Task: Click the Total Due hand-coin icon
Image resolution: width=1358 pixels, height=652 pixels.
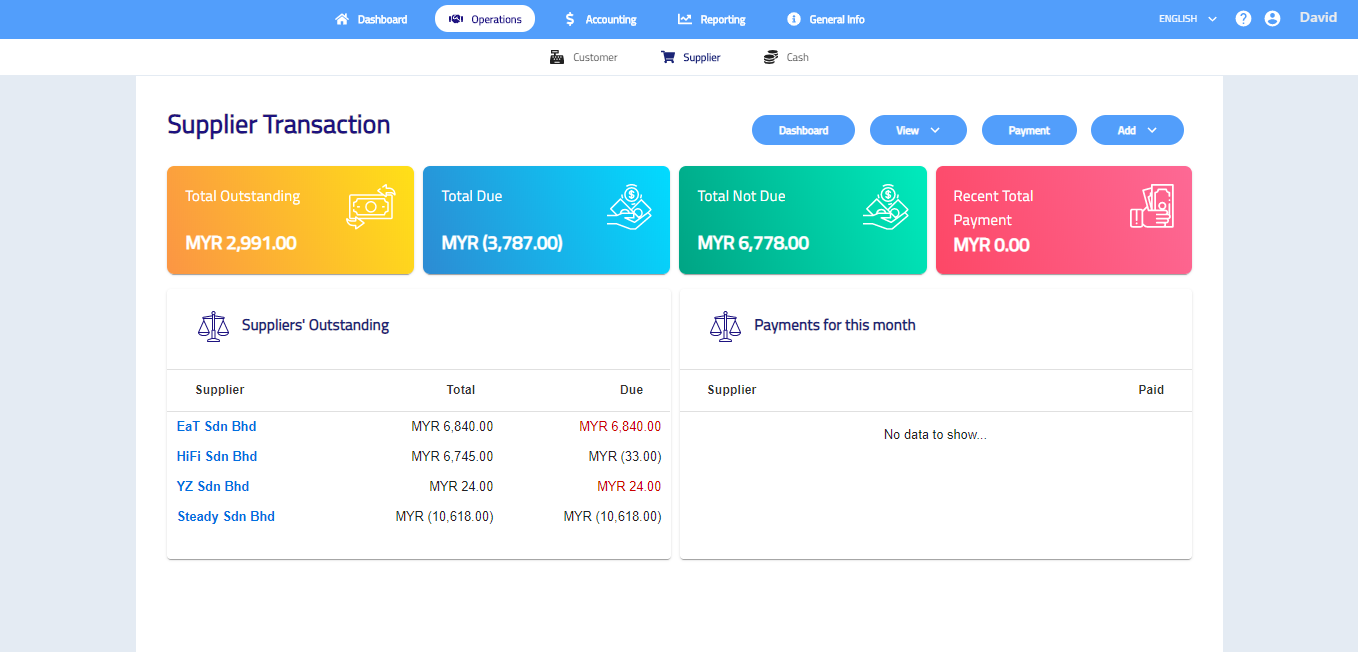Action: [629, 207]
